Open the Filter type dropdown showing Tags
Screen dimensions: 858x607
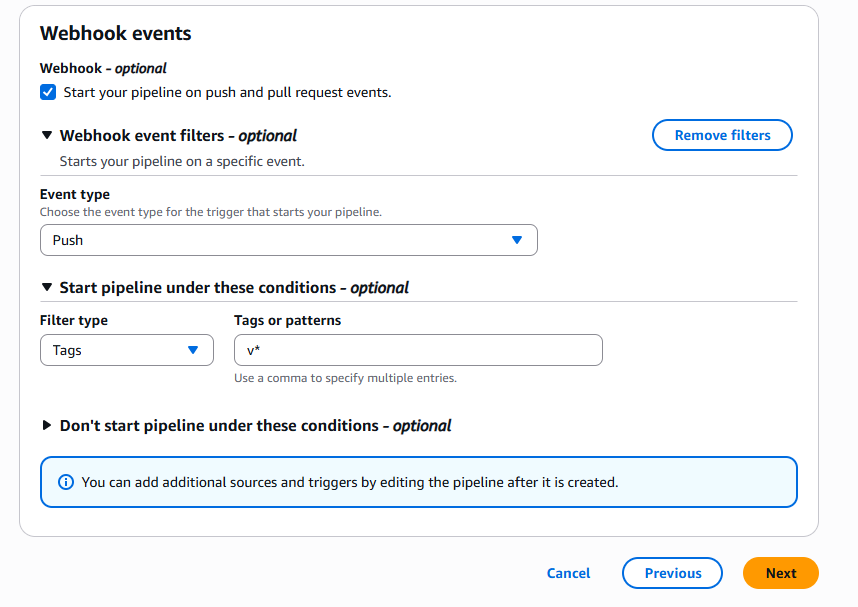[x=126, y=350]
